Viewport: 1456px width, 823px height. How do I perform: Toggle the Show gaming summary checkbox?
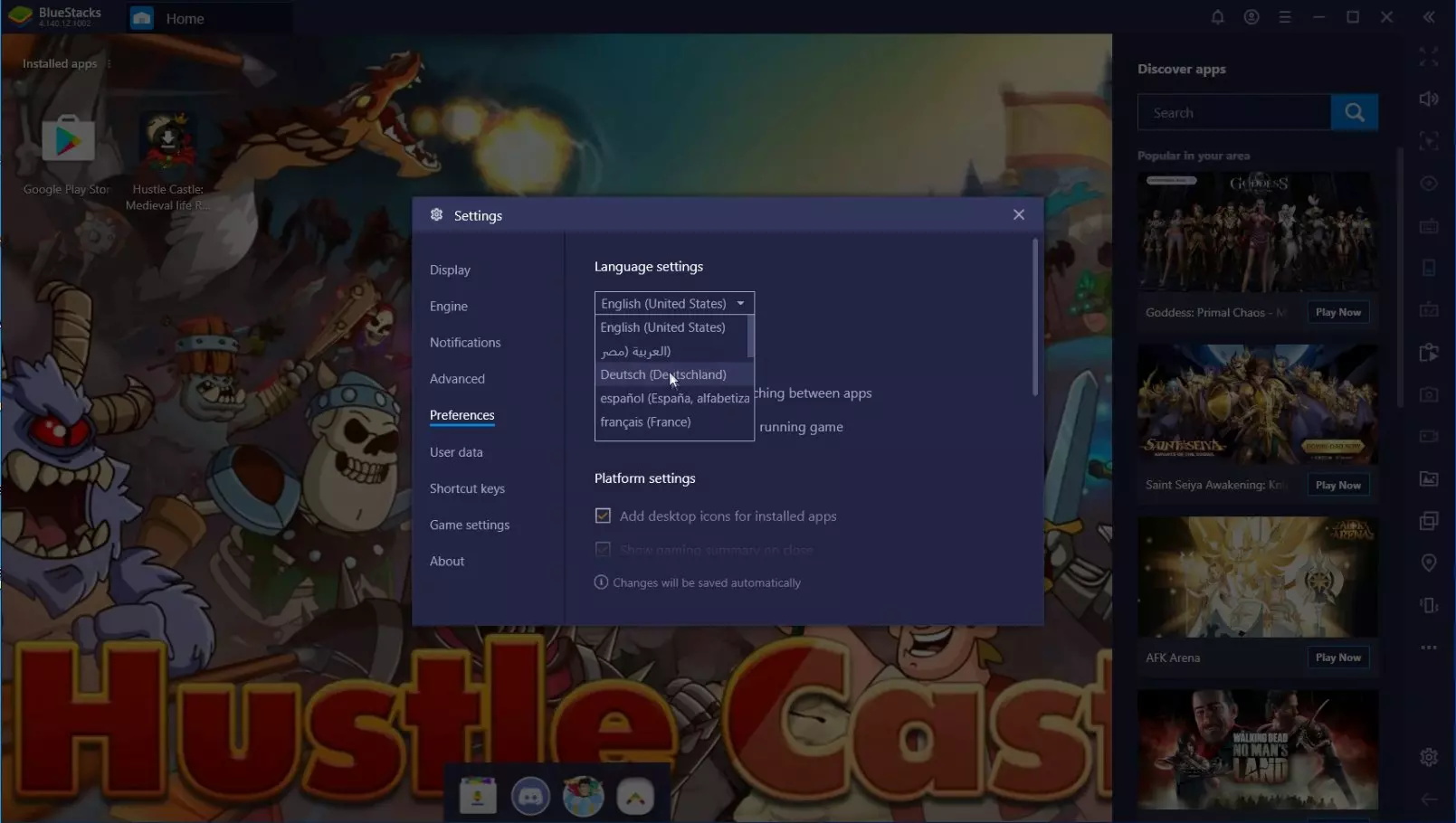click(603, 550)
